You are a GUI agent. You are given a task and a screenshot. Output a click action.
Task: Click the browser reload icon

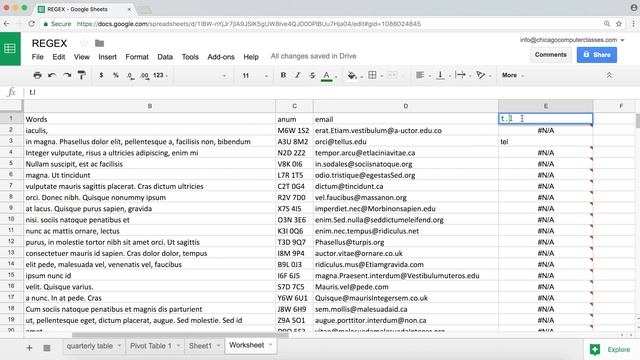point(31,24)
